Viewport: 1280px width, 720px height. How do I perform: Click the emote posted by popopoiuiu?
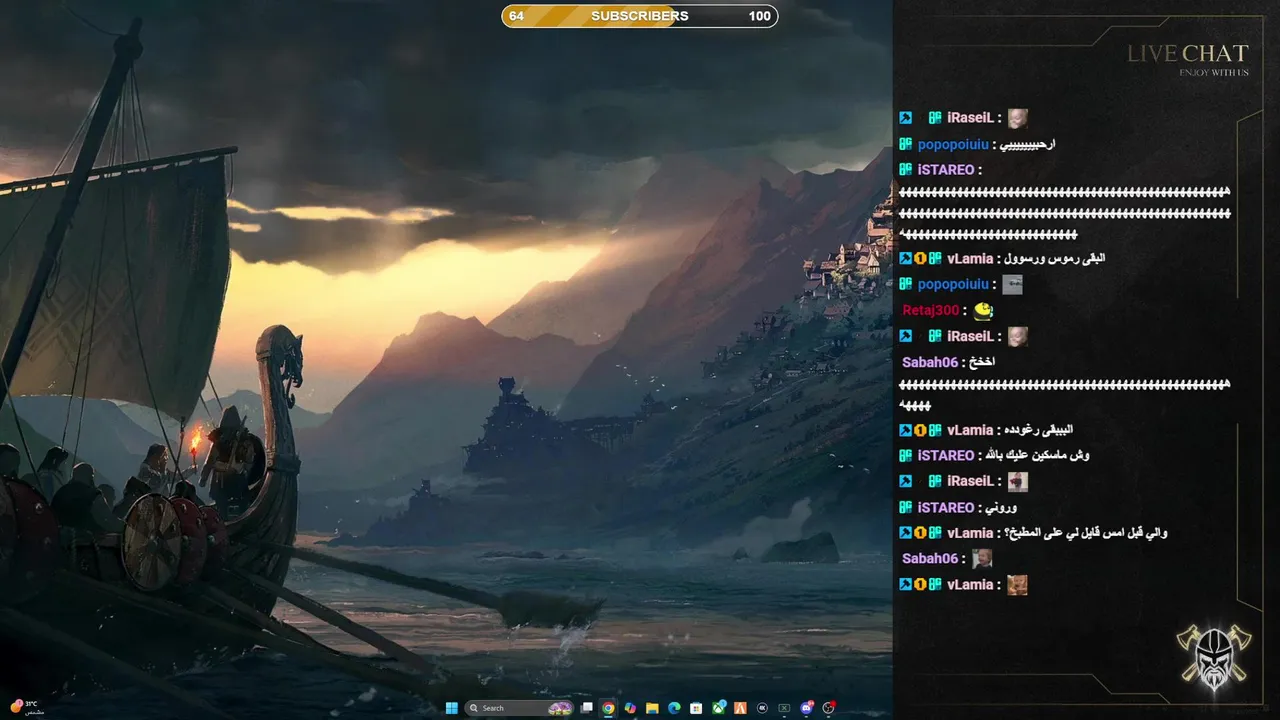pyautogui.click(x=1012, y=285)
